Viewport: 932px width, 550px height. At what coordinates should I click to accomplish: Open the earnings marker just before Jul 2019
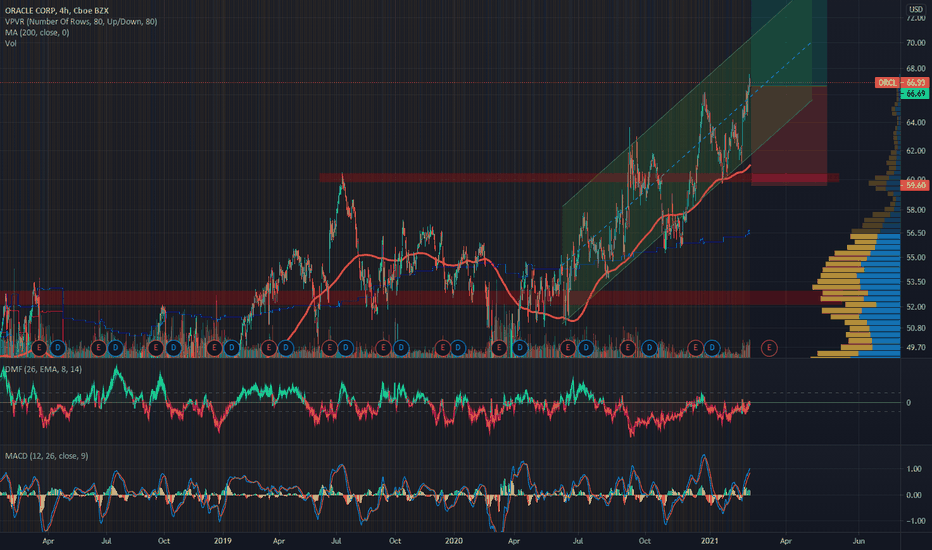[x=329, y=348]
